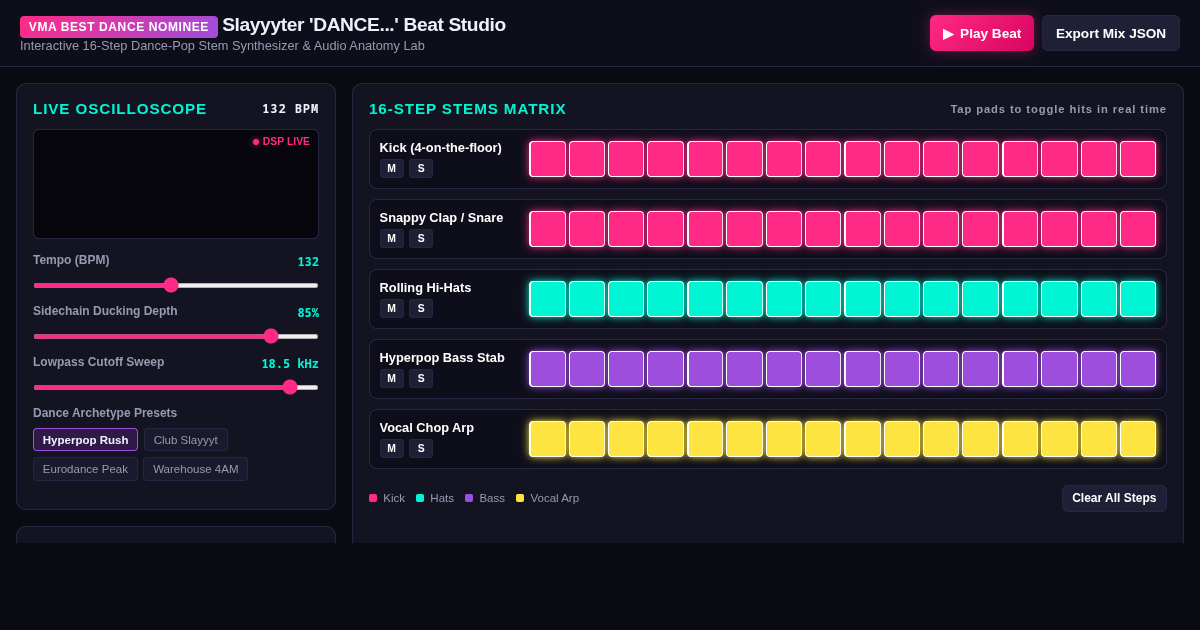
Task: Select the Eurodance Peak preset
Action: 85,469
